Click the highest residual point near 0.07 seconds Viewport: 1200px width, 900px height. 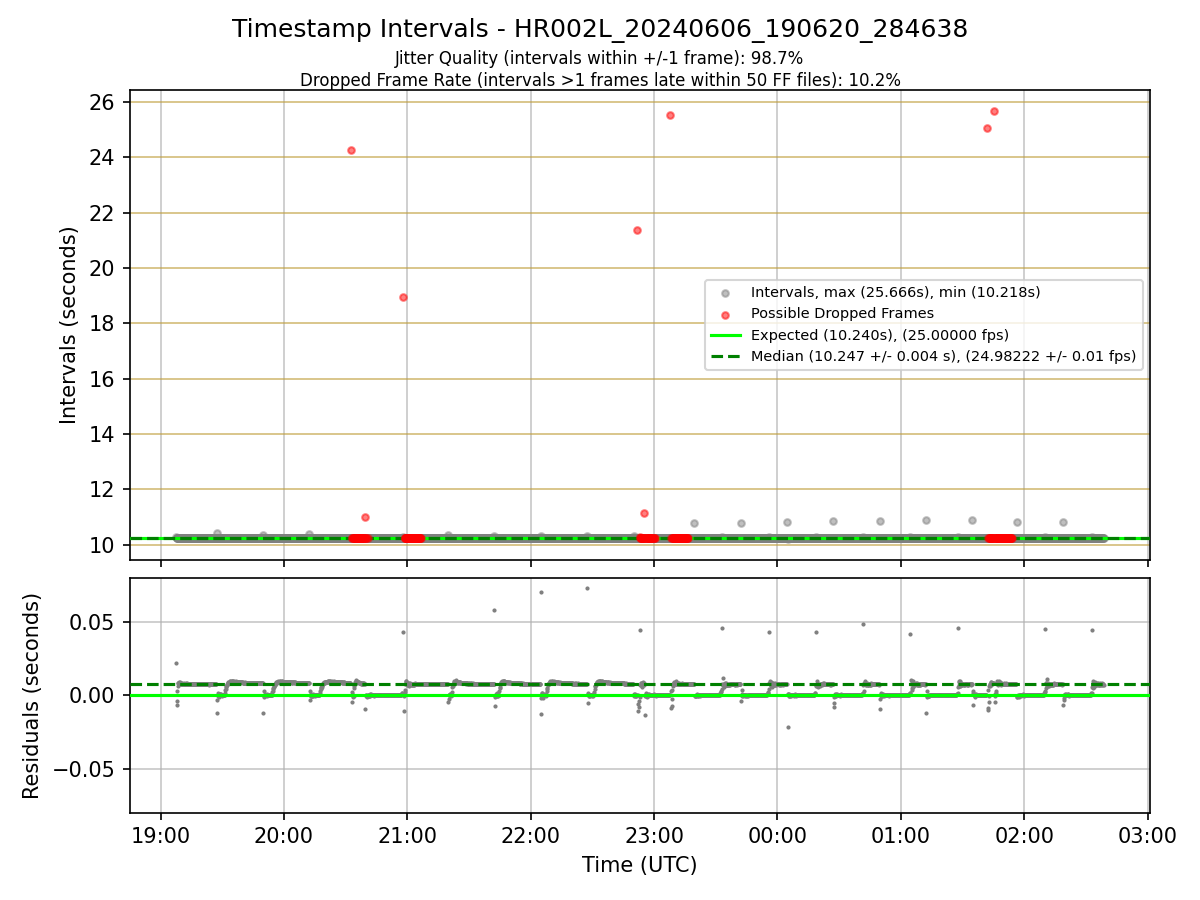[587, 588]
